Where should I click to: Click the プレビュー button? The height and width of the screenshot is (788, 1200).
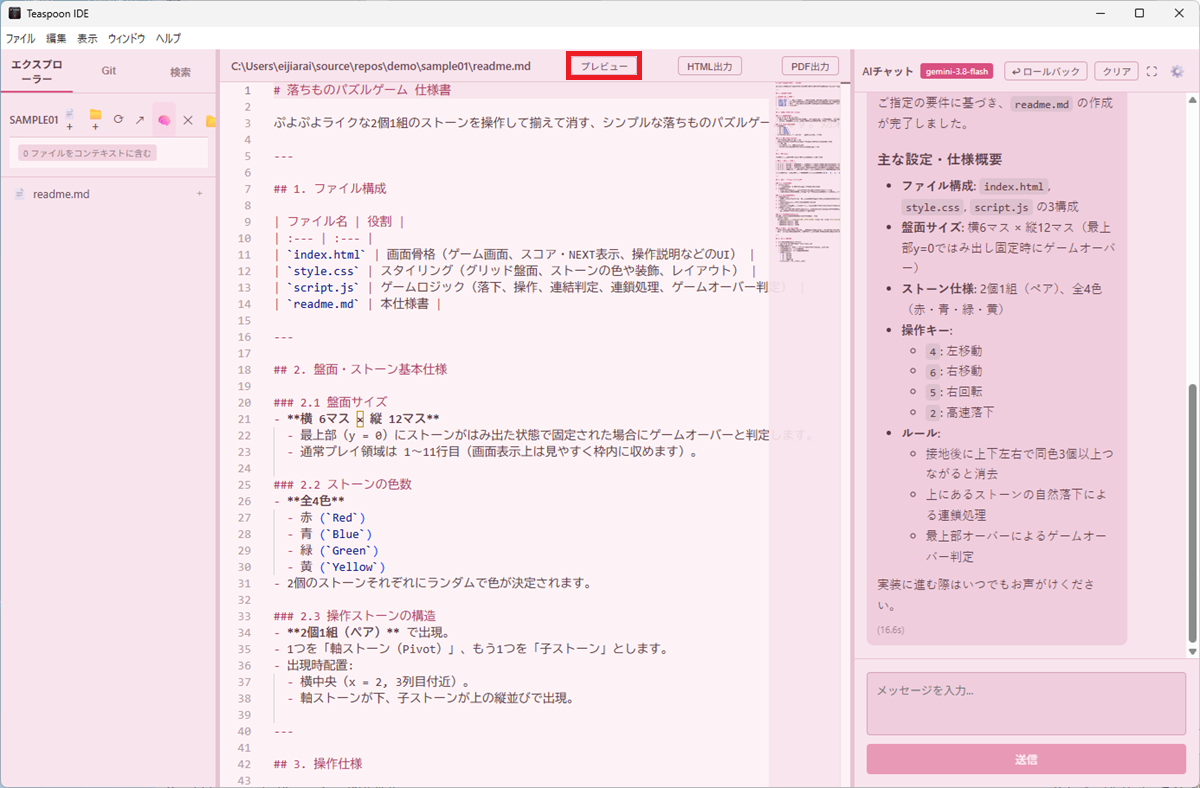[605, 66]
